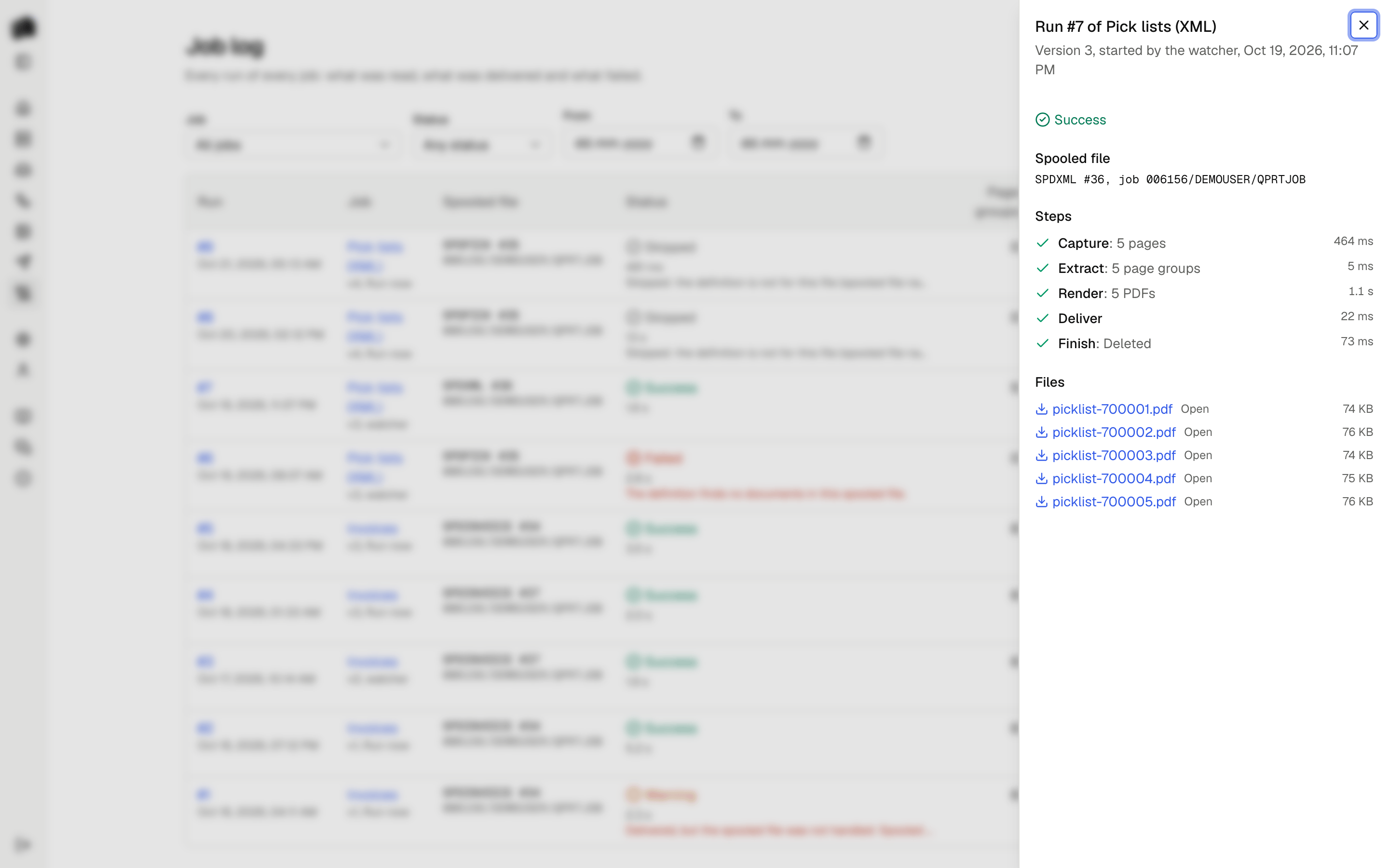
Task: Download picklist-700004.pdf via its download icon
Action: pos(1041,478)
